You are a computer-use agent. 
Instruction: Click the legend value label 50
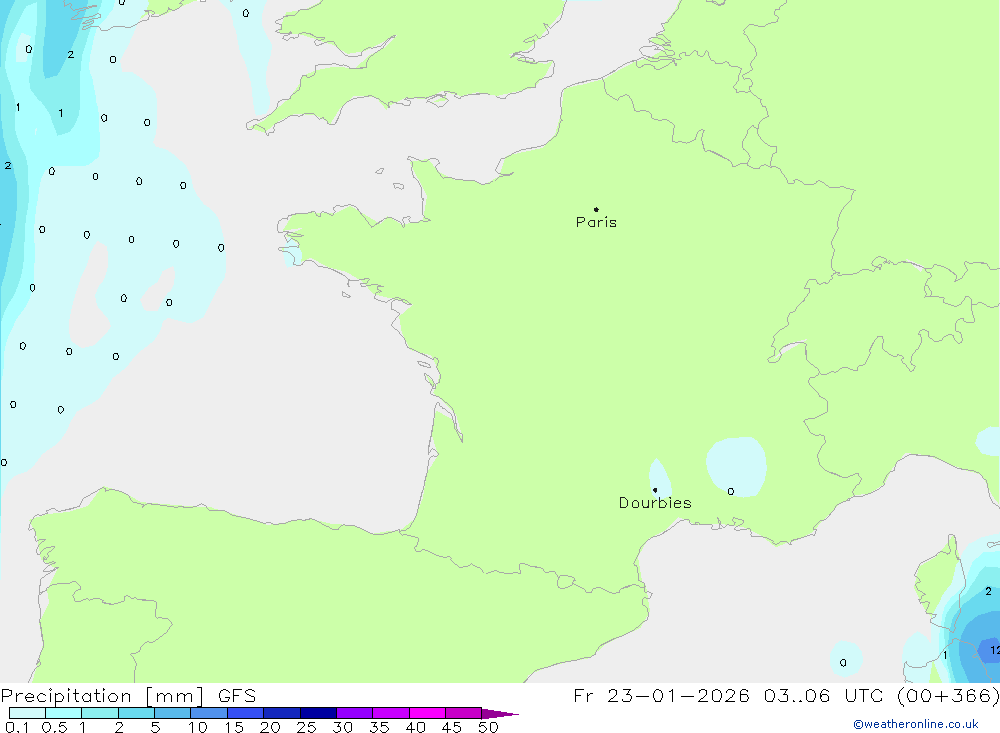pyautogui.click(x=488, y=727)
